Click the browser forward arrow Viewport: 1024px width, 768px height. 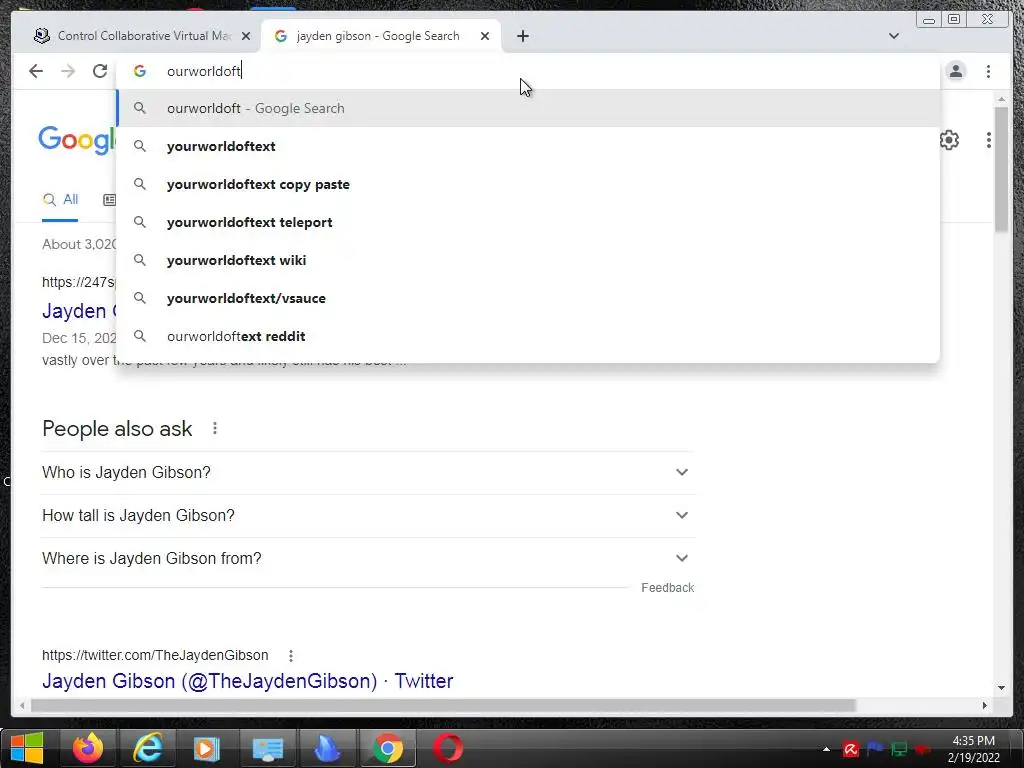tap(68, 71)
